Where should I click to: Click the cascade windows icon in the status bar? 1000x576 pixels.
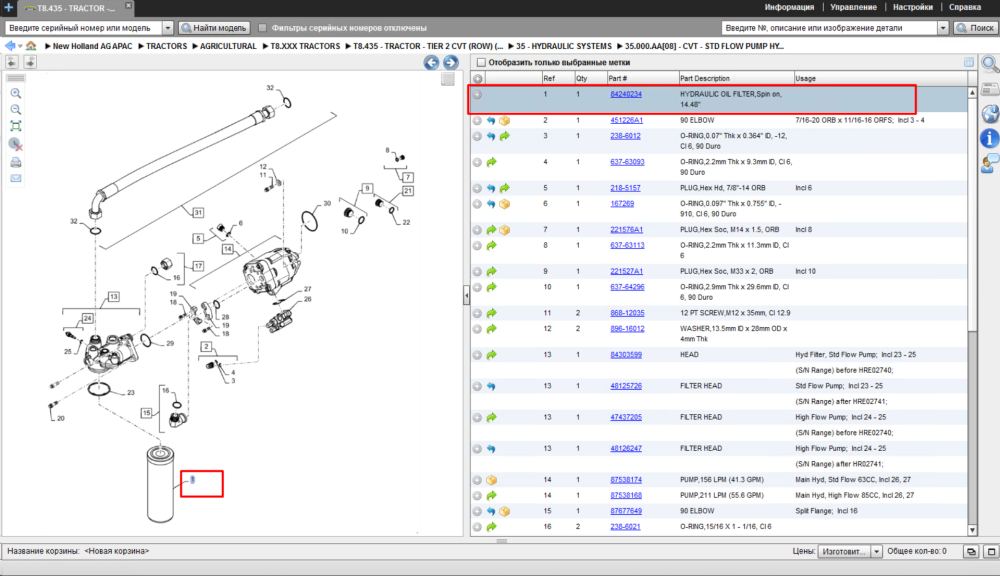(971, 551)
